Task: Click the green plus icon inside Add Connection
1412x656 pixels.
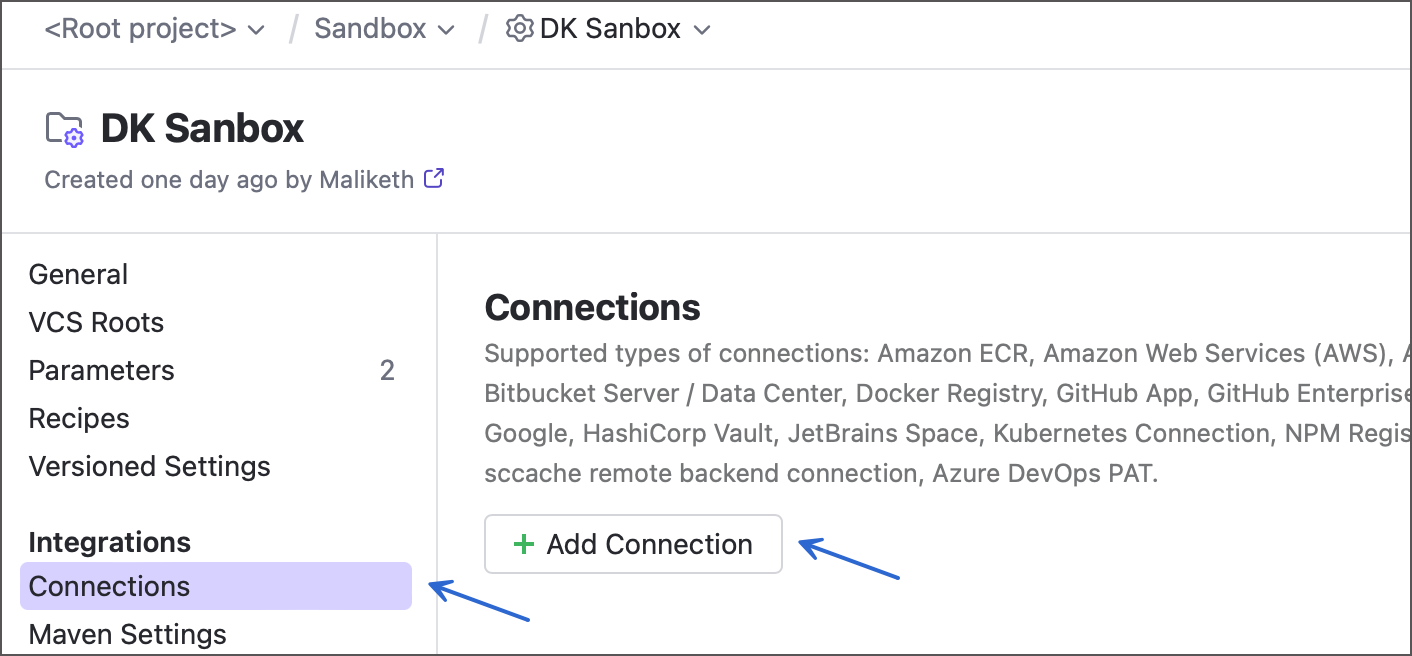Action: [524, 543]
